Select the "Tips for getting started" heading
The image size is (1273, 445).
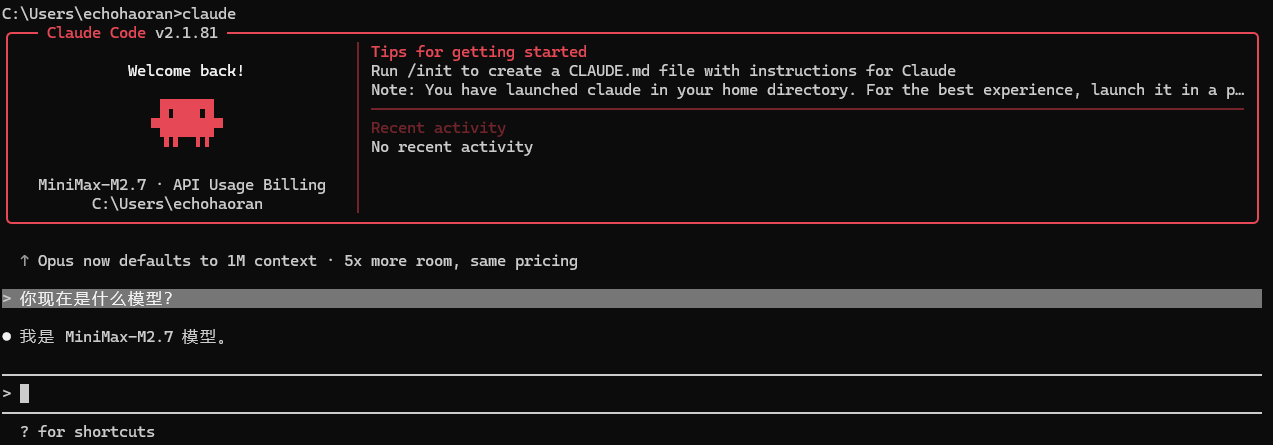tap(478, 52)
